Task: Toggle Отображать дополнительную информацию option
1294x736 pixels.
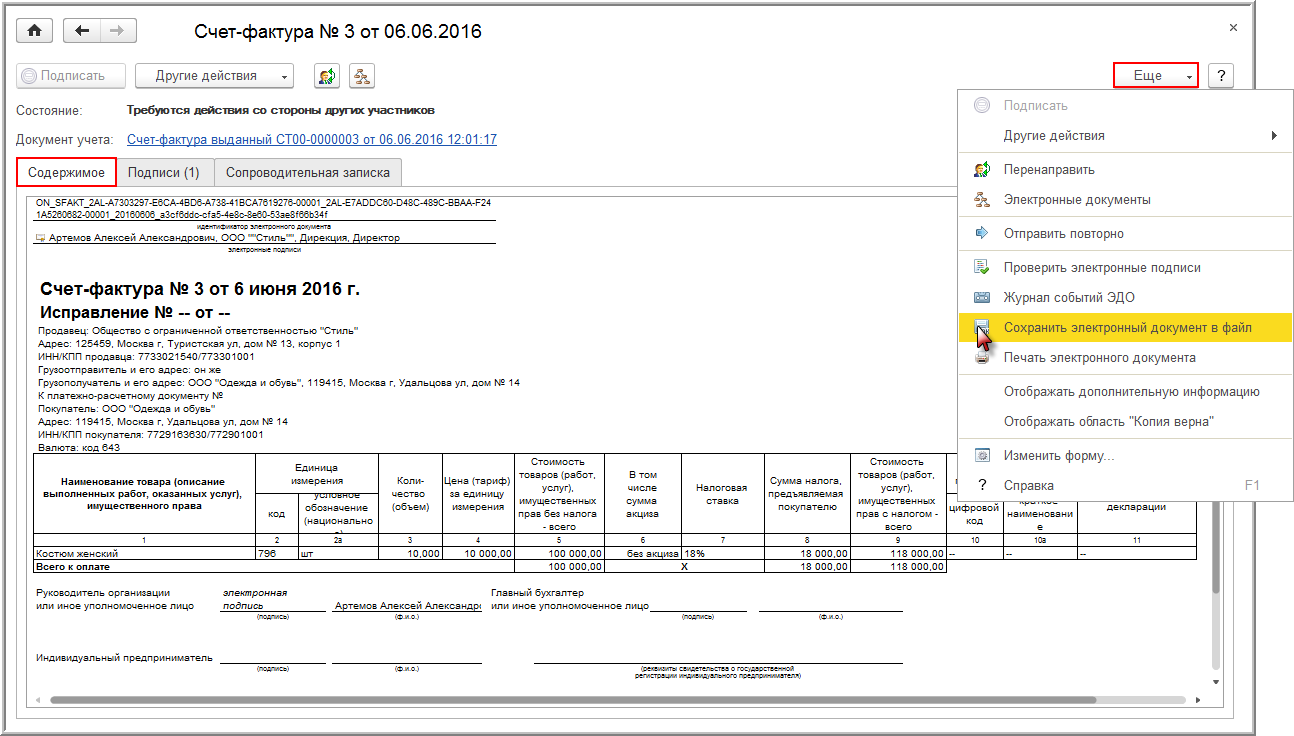Action: click(x=1125, y=392)
